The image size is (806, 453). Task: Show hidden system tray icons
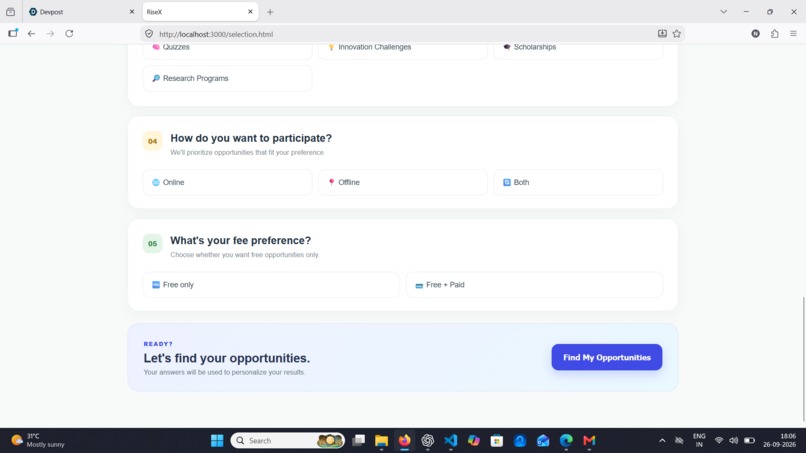click(x=662, y=441)
